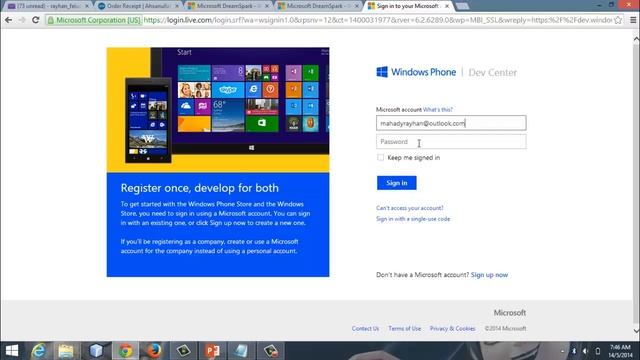This screenshot has height=360, width=640.
Task: Click 'Register once, develop for both' heading
Action: (x=200, y=188)
